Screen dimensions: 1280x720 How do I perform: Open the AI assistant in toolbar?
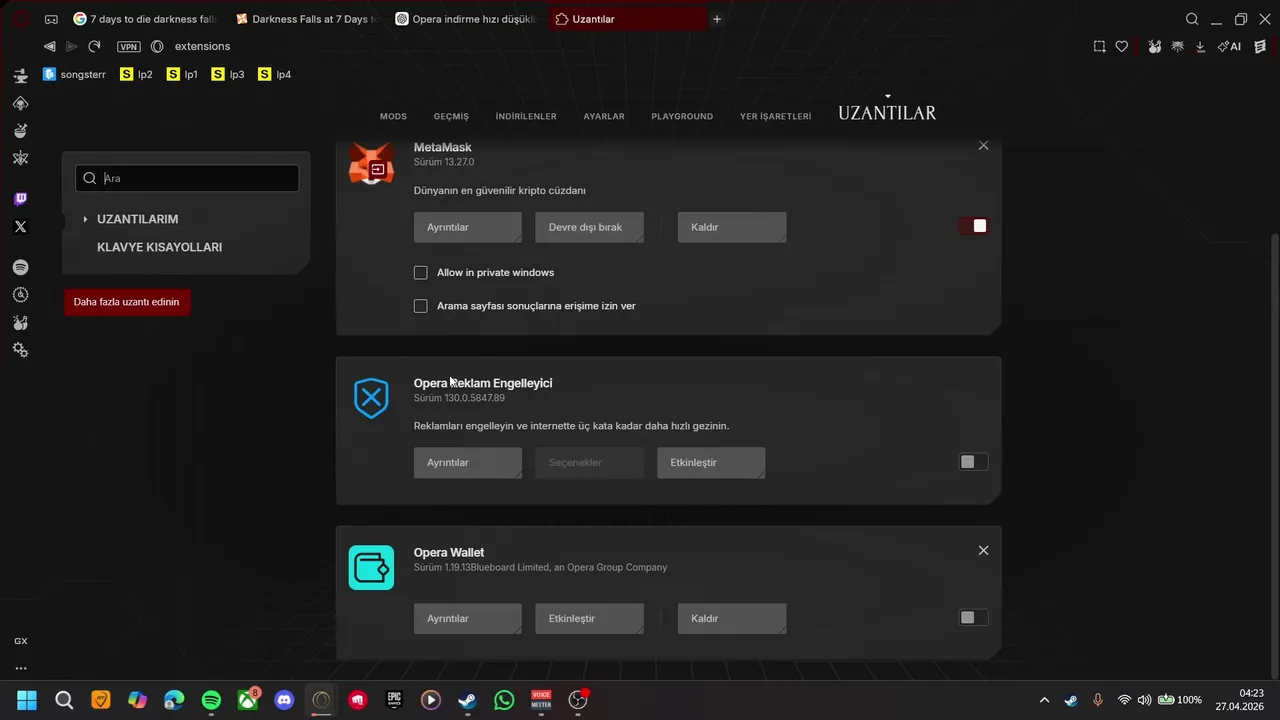[x=1229, y=46]
